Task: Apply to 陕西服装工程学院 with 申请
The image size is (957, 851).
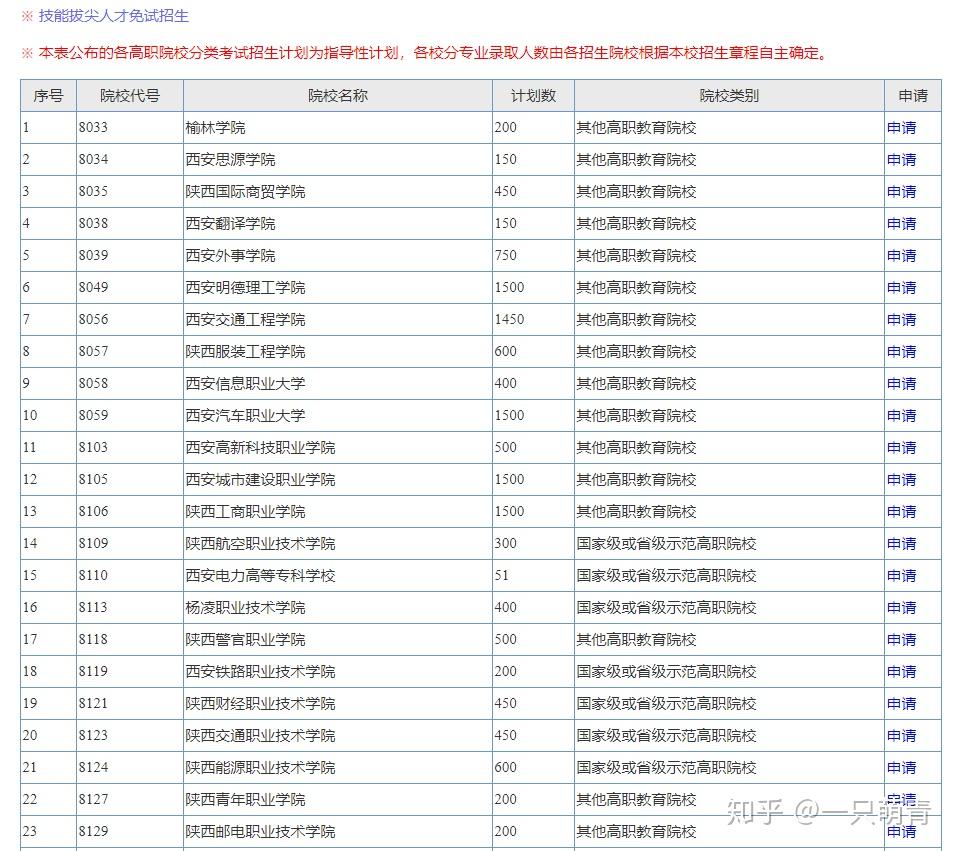Action: tap(901, 352)
